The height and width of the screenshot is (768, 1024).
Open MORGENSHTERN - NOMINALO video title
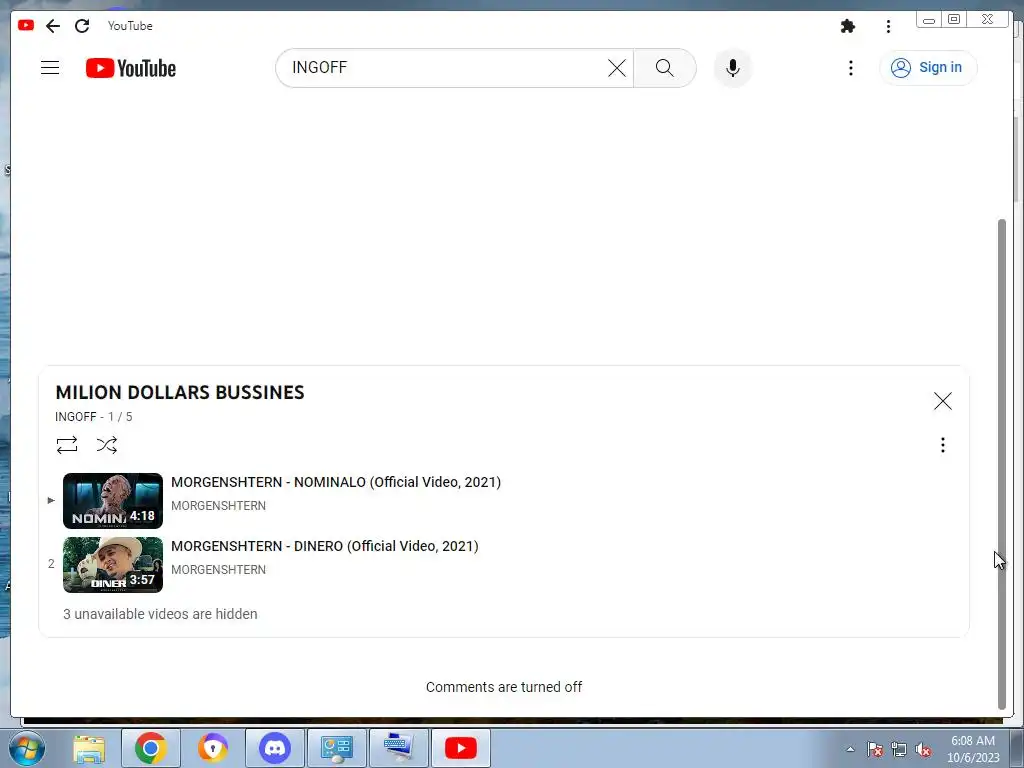pyautogui.click(x=336, y=482)
